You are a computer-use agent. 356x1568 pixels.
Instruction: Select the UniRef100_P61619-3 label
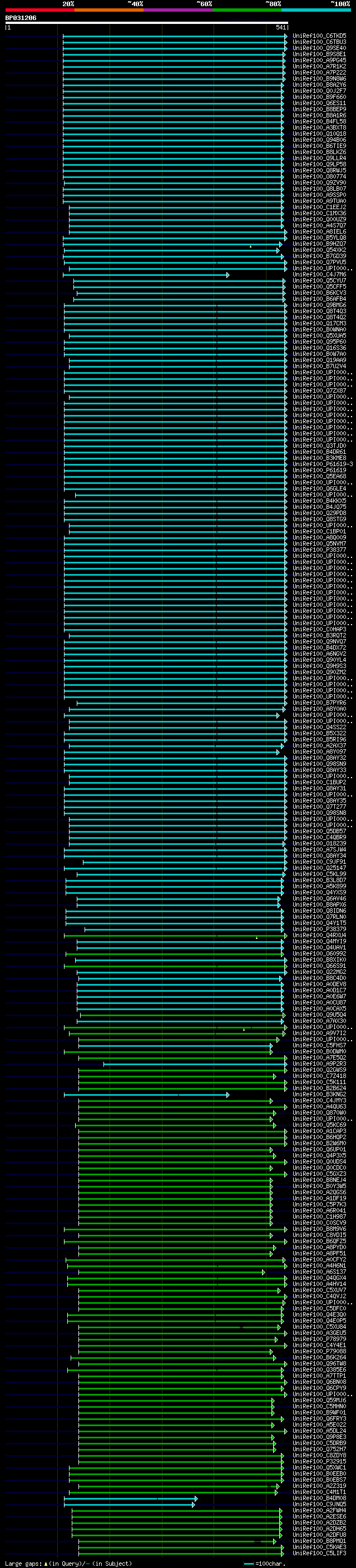[x=323, y=464]
